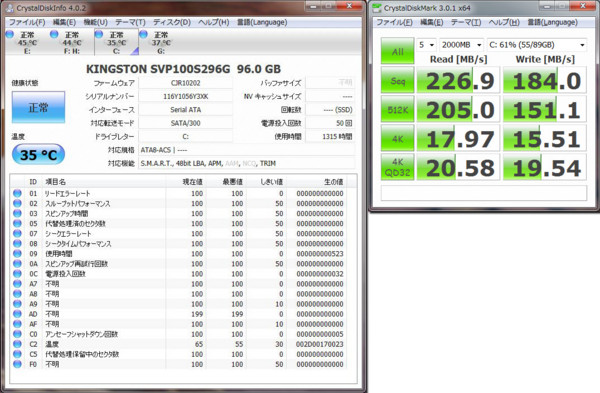600x393 pixels.
Task: Click the Seq read result 226.9
Action: (458, 80)
